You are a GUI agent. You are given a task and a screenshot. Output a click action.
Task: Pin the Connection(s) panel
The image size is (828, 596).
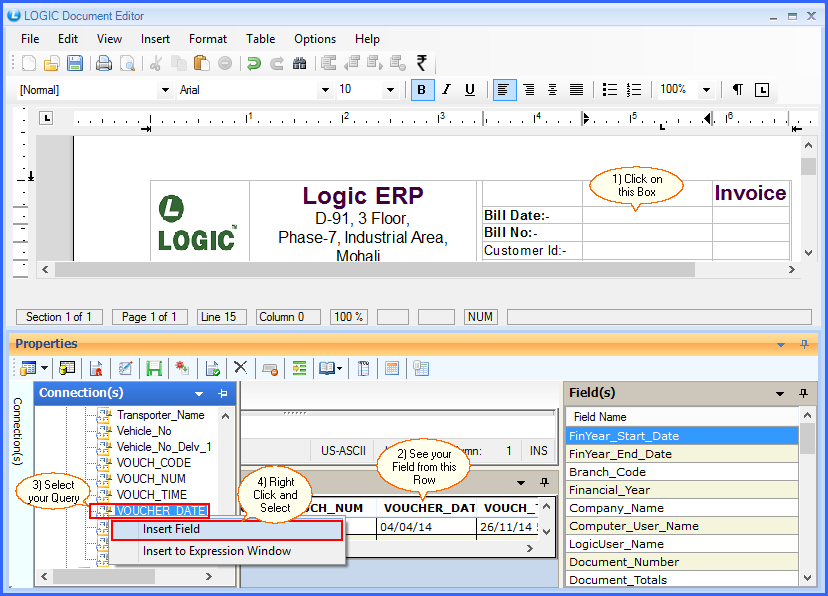click(x=222, y=393)
